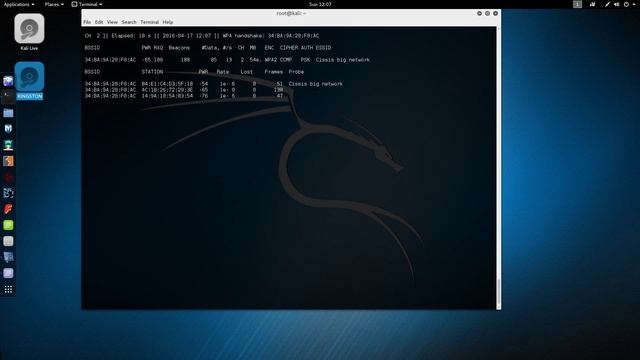640x360 pixels.
Task: Launch the red F Faraday dock icon
Action: 8,209
